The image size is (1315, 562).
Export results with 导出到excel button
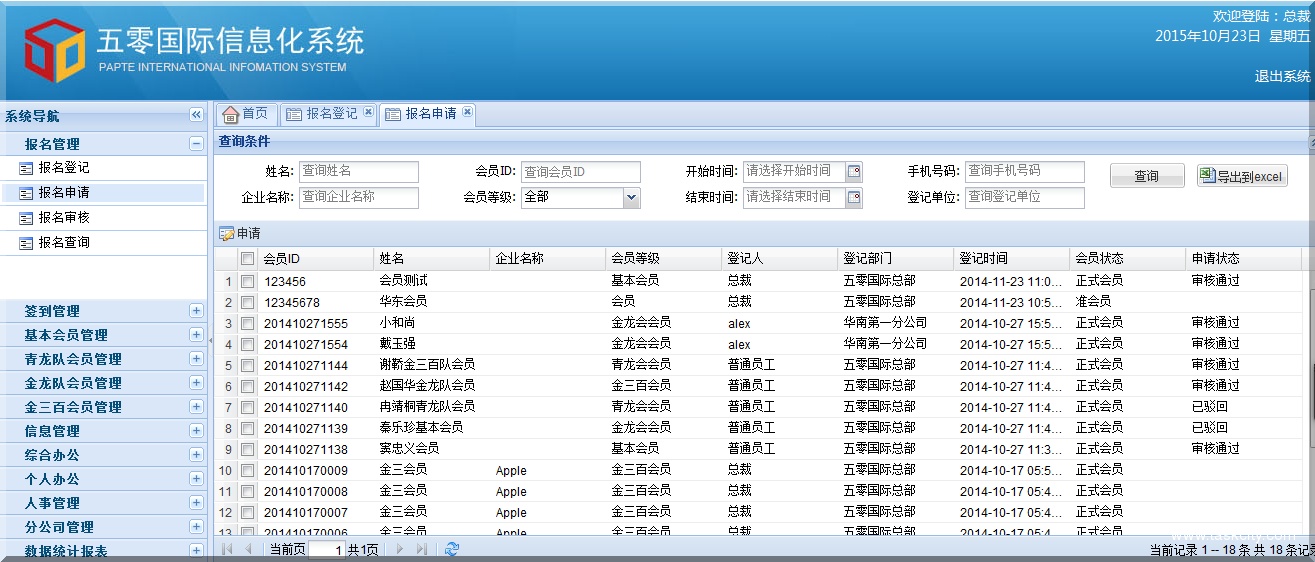(1242, 177)
